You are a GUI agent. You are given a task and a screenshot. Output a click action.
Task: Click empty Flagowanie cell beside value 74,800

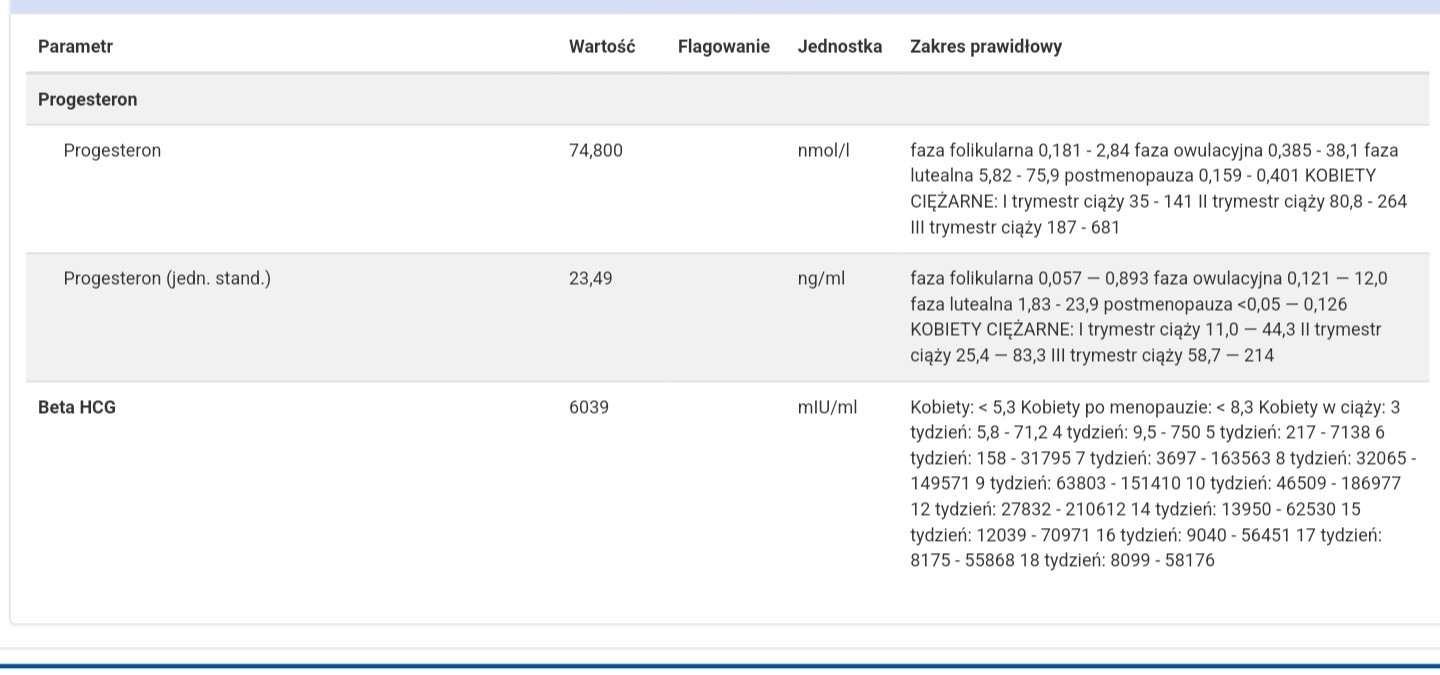point(723,151)
